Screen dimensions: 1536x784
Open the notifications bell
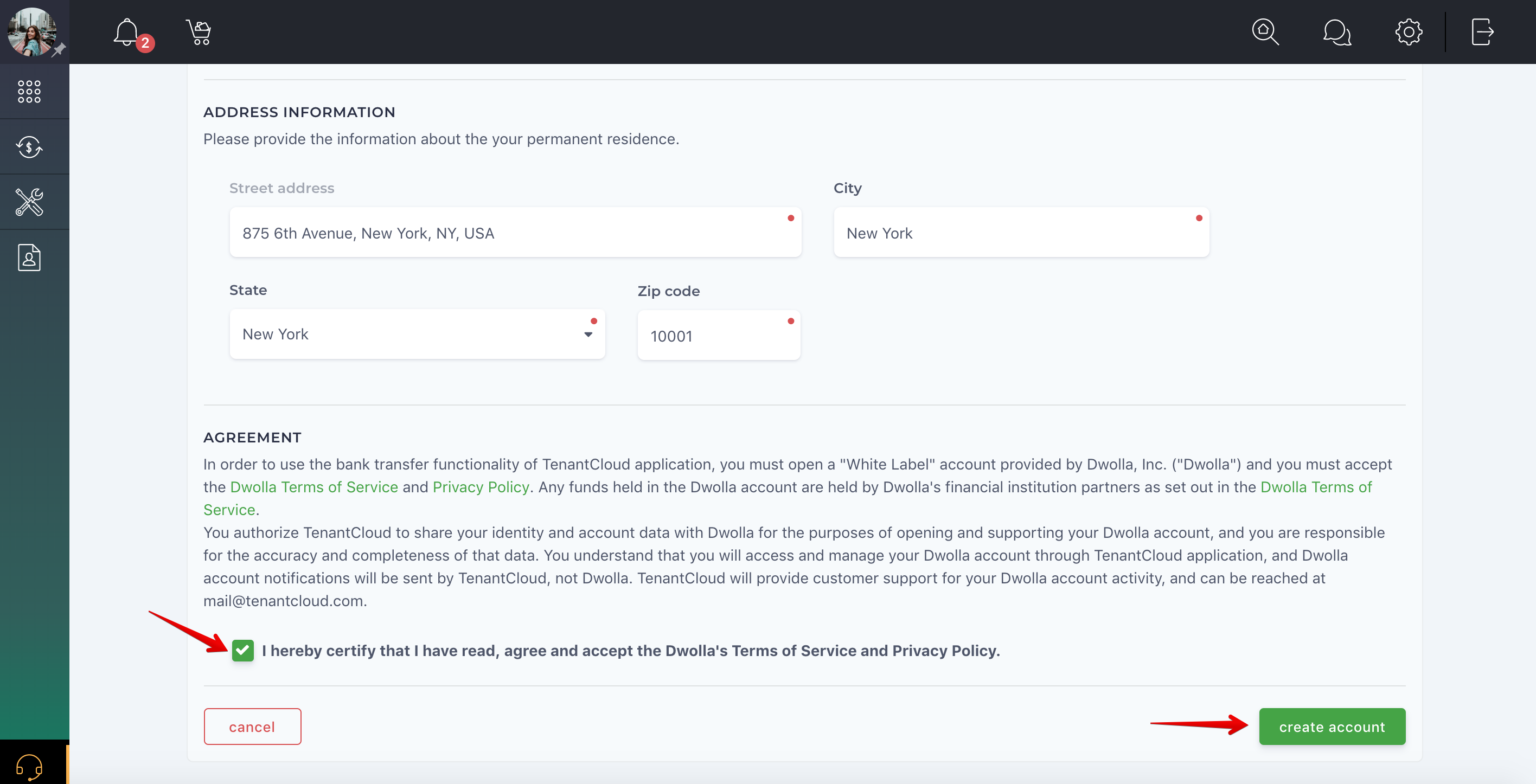126,32
